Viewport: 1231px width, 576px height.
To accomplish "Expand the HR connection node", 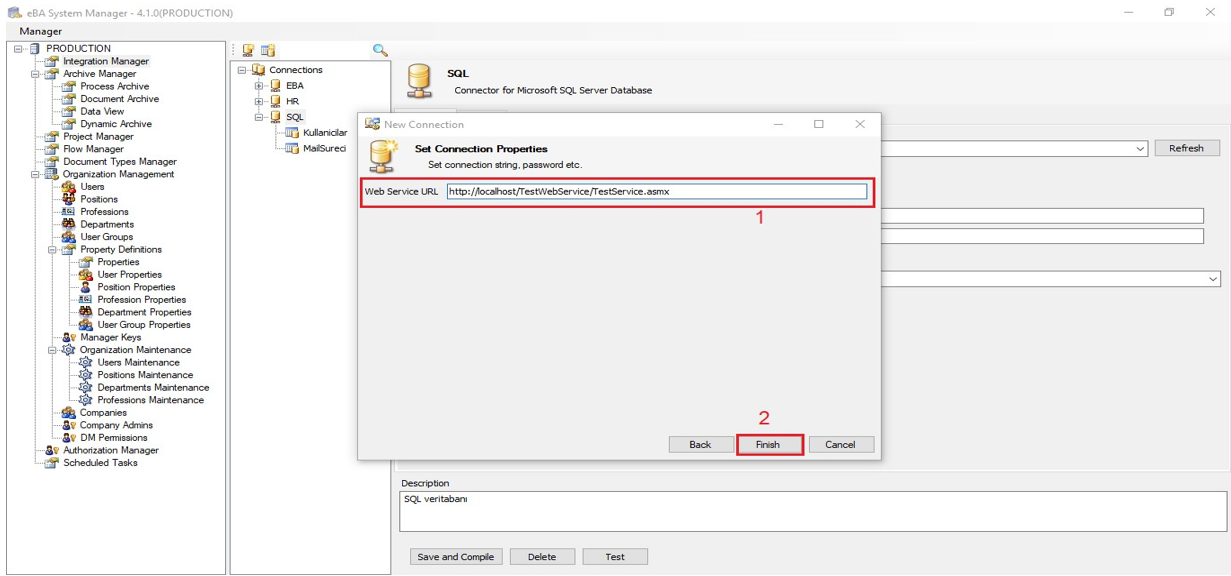I will click(x=259, y=101).
